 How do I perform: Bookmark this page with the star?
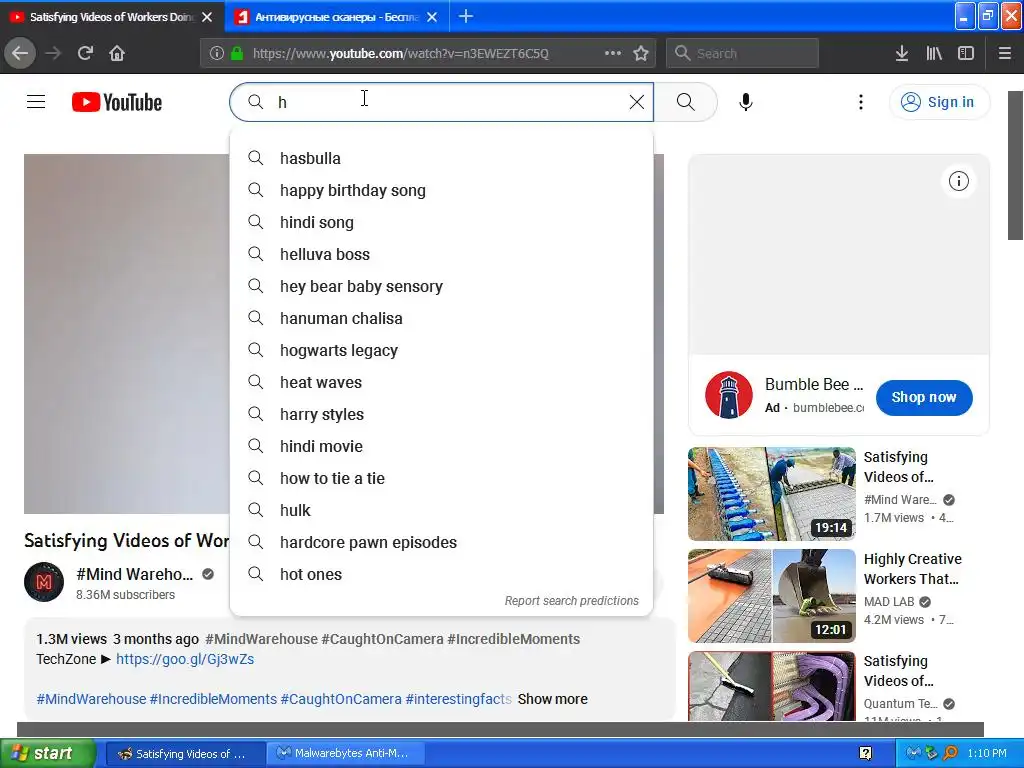[641, 53]
